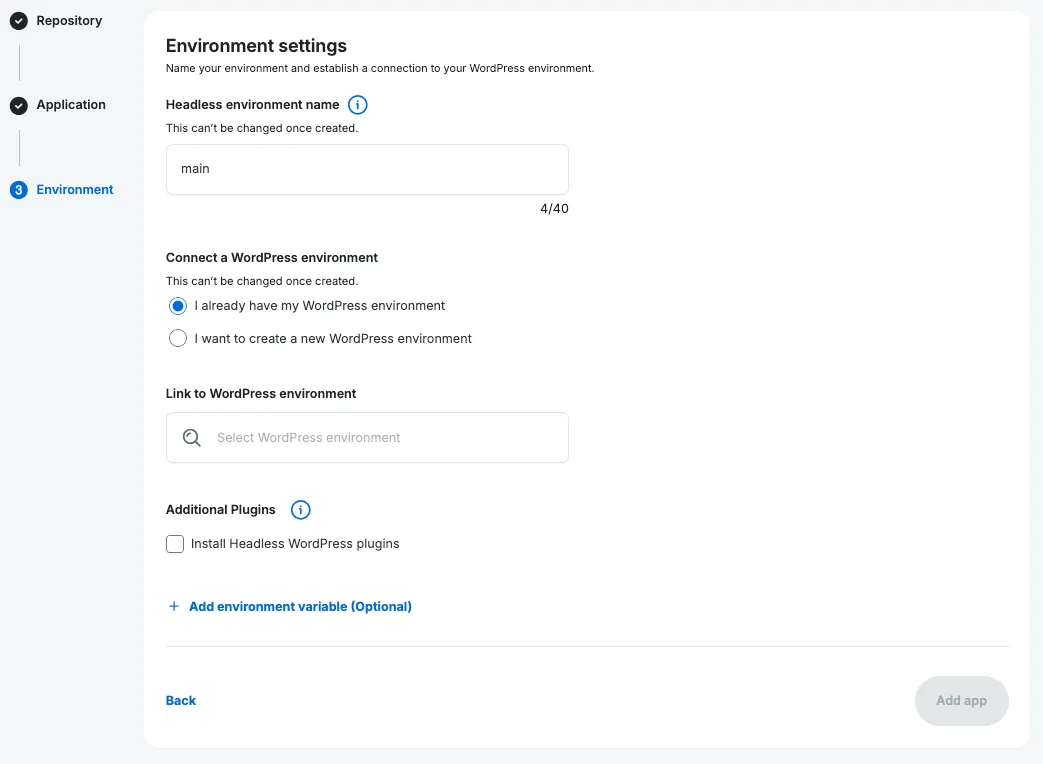The width and height of the screenshot is (1043, 764).
Task: Focus the Headless environment name input field
Action: point(367,169)
